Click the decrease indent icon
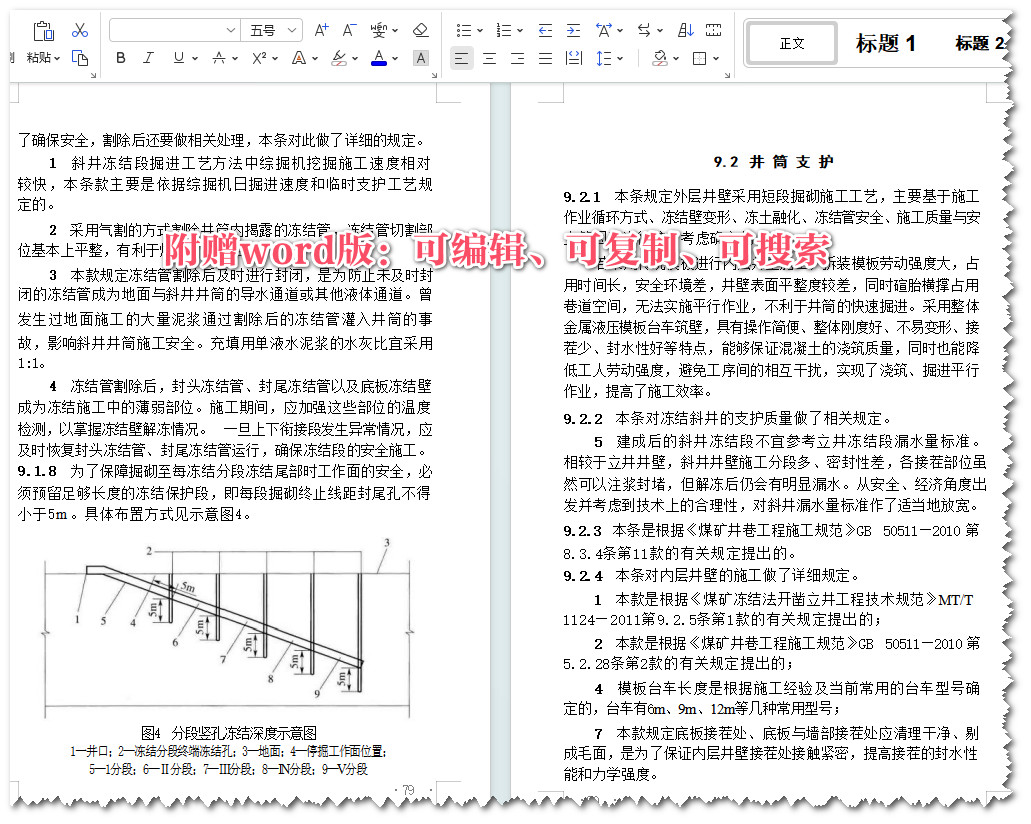The height and width of the screenshot is (824, 1031). point(546,30)
